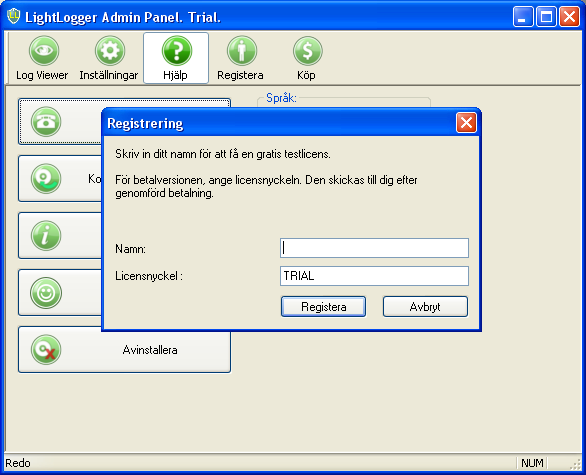The image size is (586, 475).
Task: Maximize the LightLogger Admin Panel window
Action: tap(546, 17)
